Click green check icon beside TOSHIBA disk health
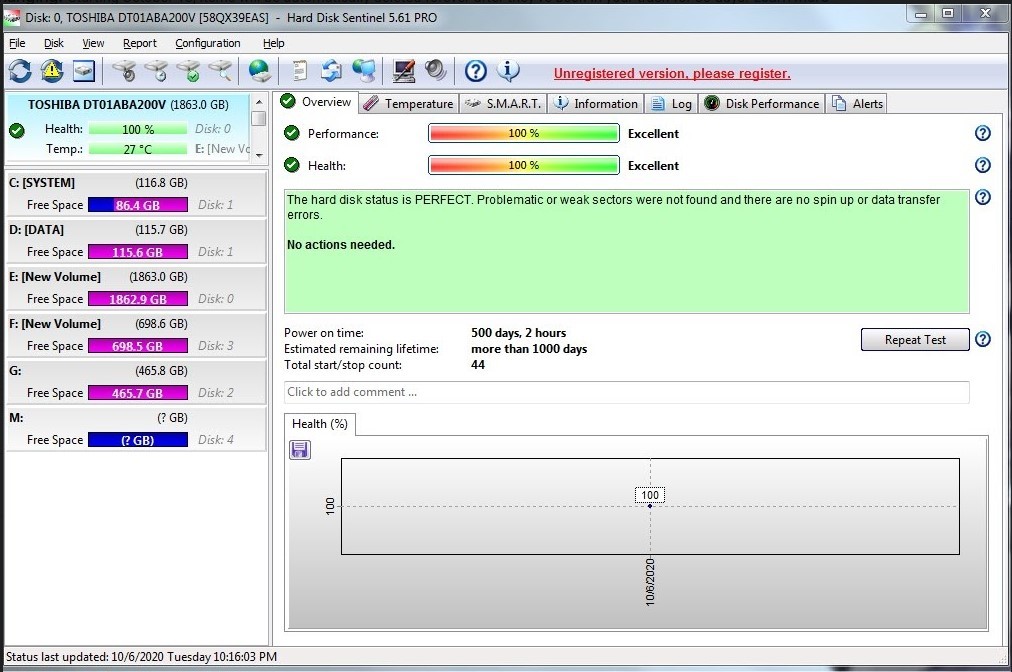Viewport: 1012px width, 672px height. (x=17, y=130)
